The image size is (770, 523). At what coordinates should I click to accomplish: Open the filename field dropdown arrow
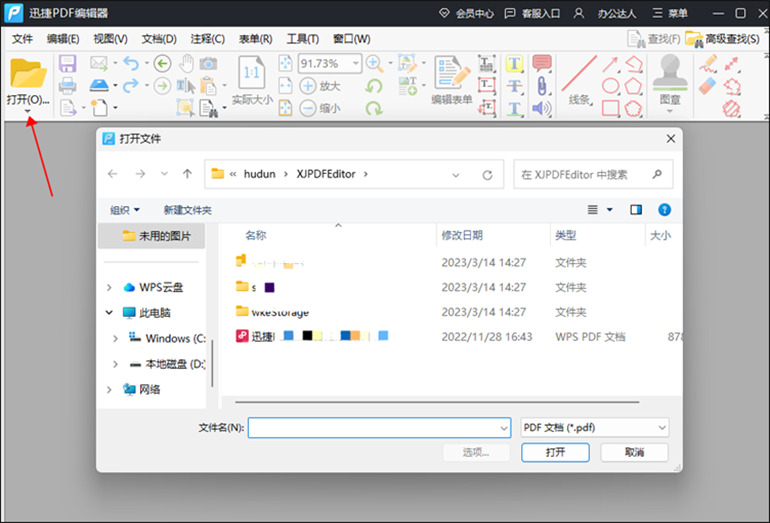coord(504,428)
